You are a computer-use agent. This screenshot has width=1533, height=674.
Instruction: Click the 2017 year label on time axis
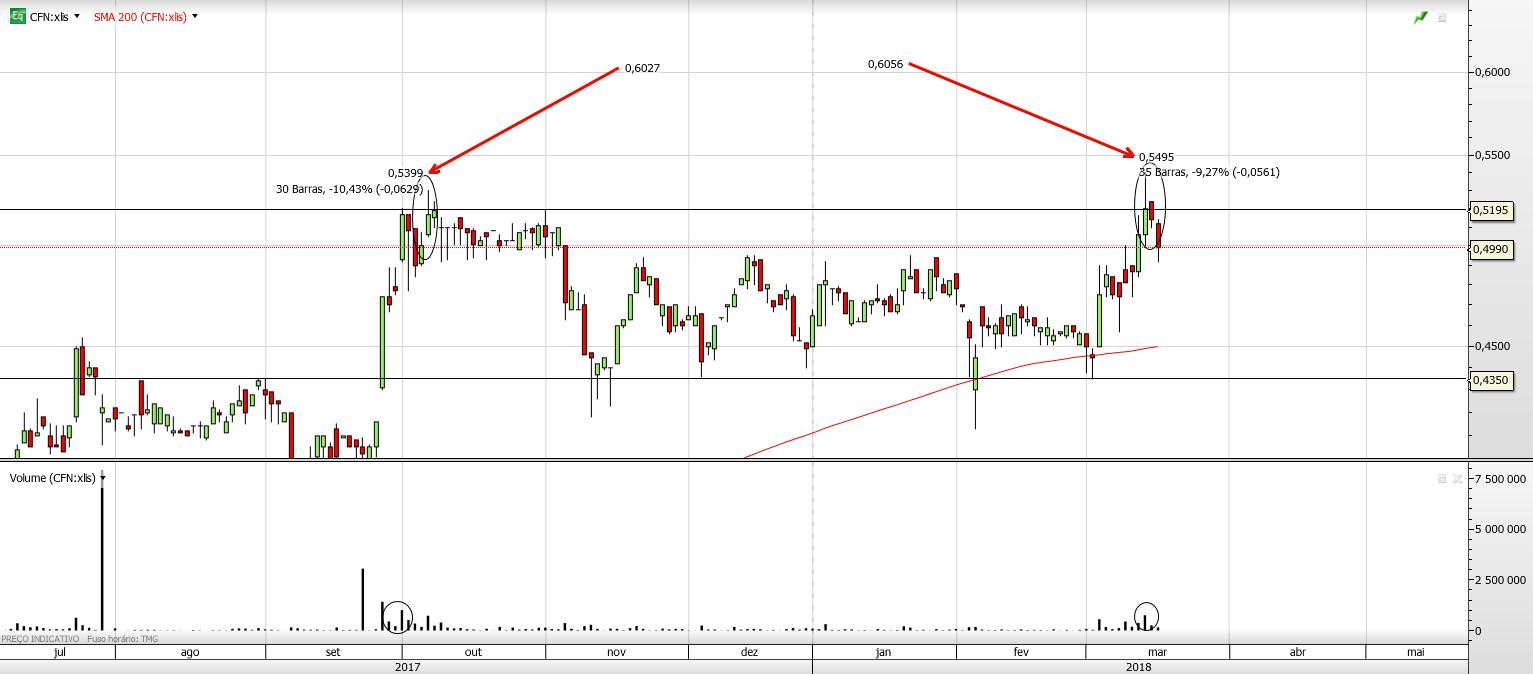[407, 667]
